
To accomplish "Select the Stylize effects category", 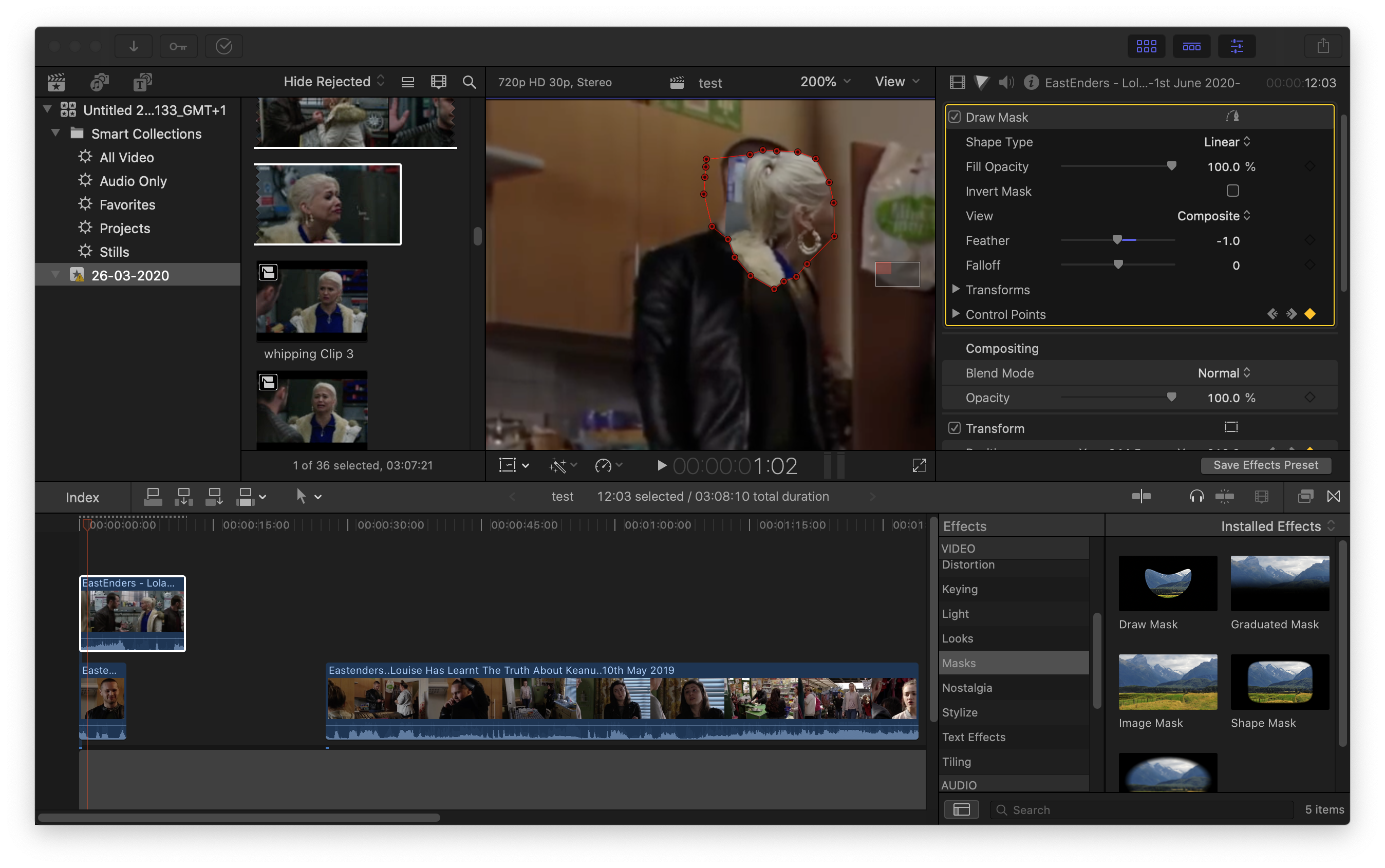I will pos(960,712).
